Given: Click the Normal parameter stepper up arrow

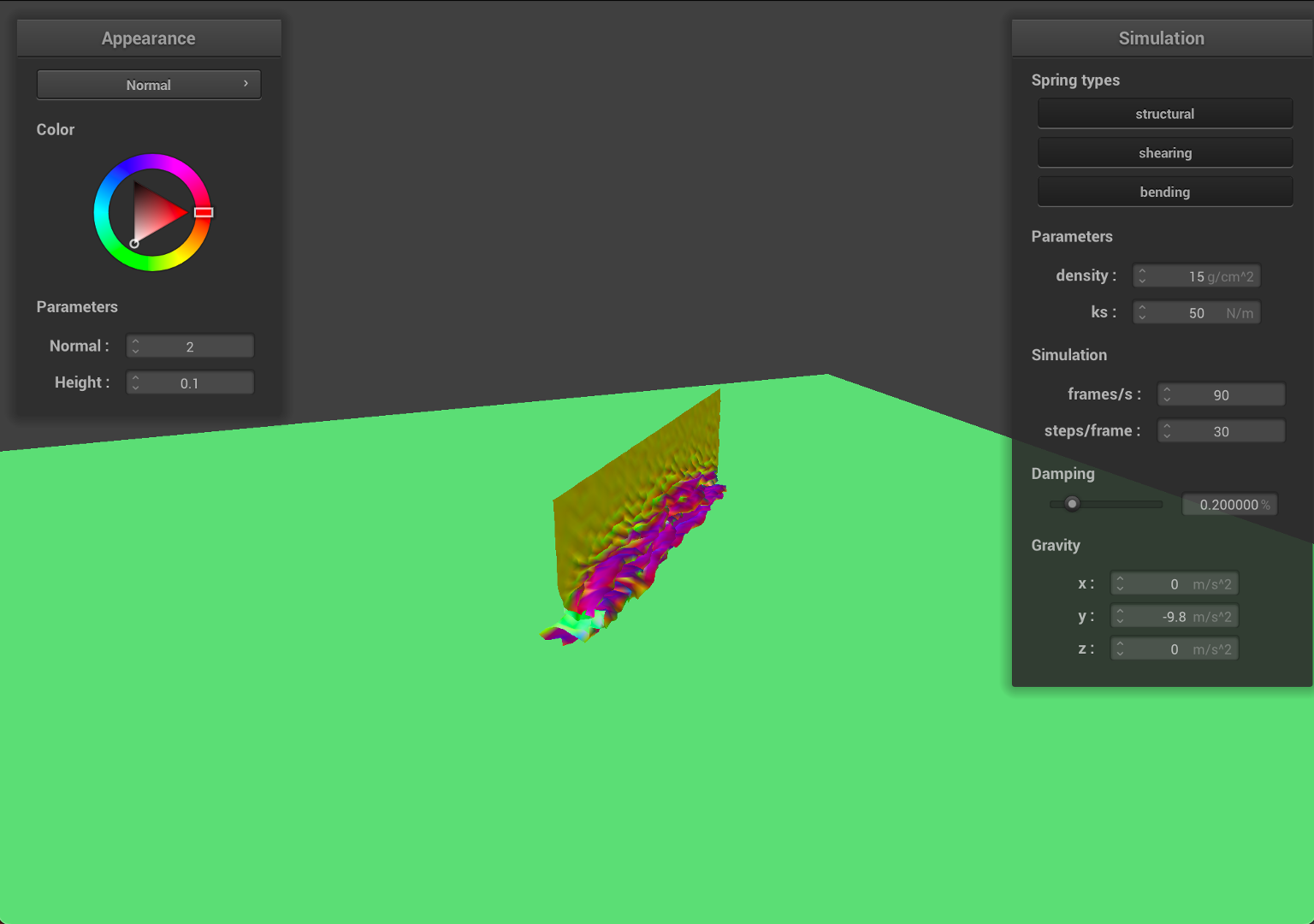Looking at the screenshot, I should [135, 342].
